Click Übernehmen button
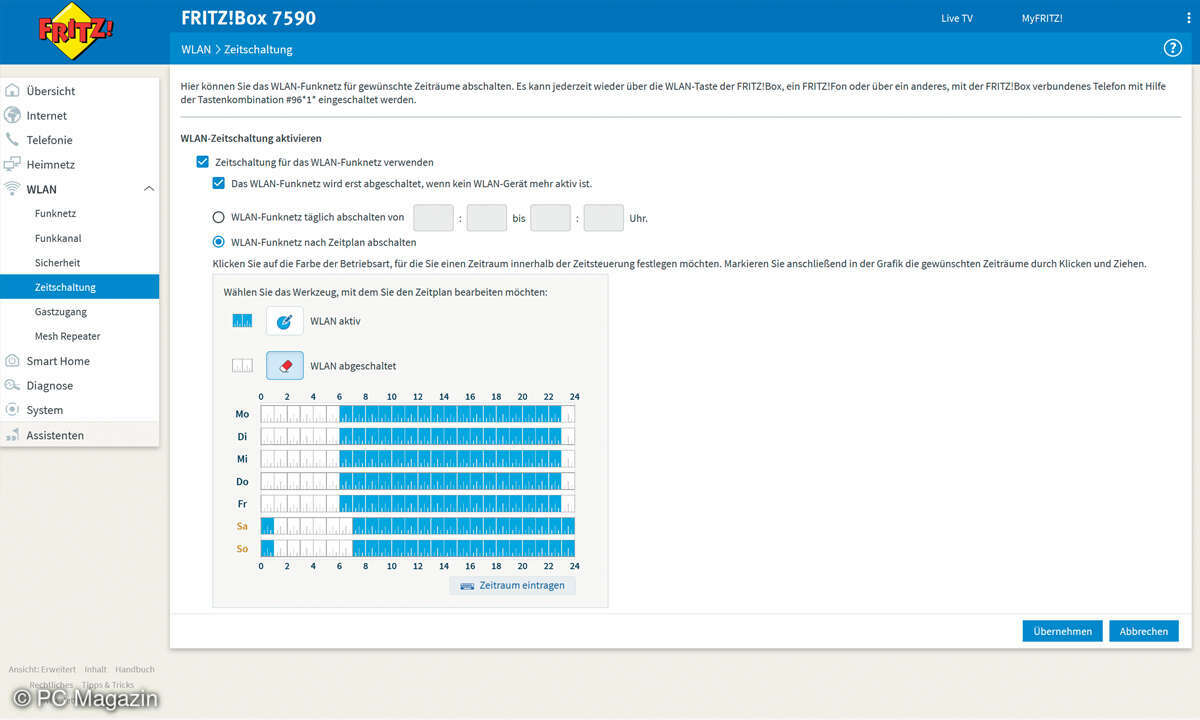This screenshot has height=720, width=1200. tap(1062, 631)
